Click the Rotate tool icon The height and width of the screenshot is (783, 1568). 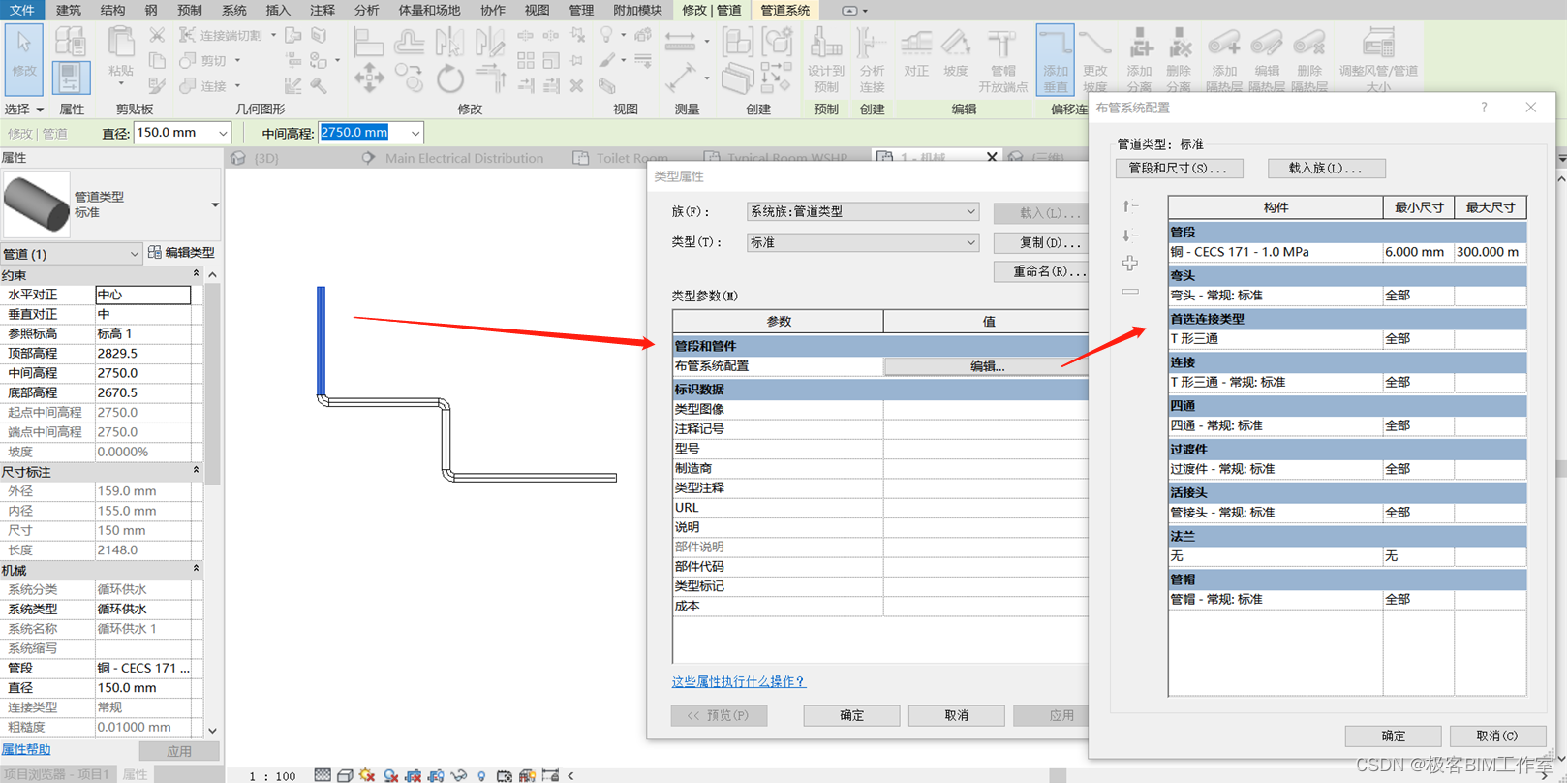click(449, 78)
